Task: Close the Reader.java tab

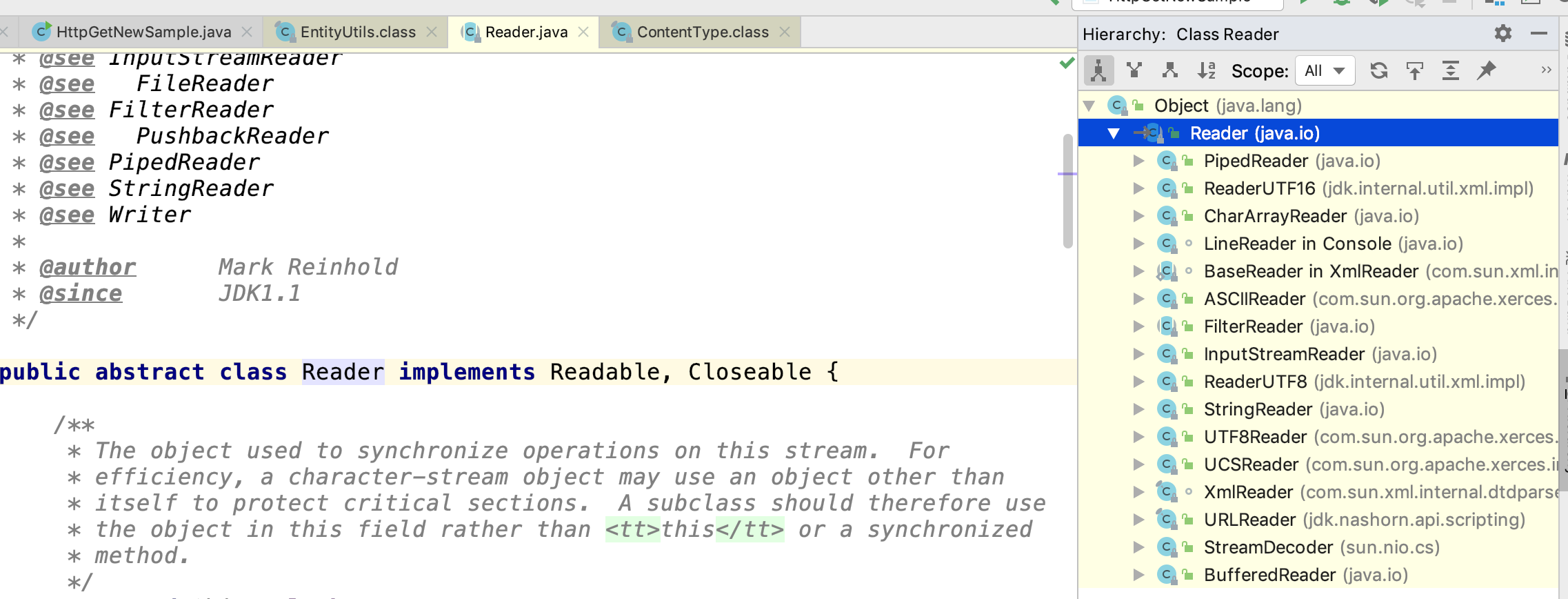Action: (583, 32)
